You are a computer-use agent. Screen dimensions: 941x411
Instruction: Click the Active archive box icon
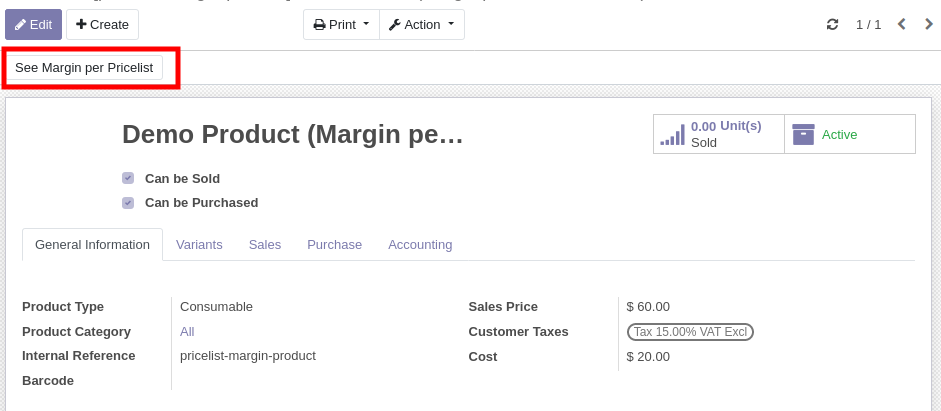click(x=803, y=134)
